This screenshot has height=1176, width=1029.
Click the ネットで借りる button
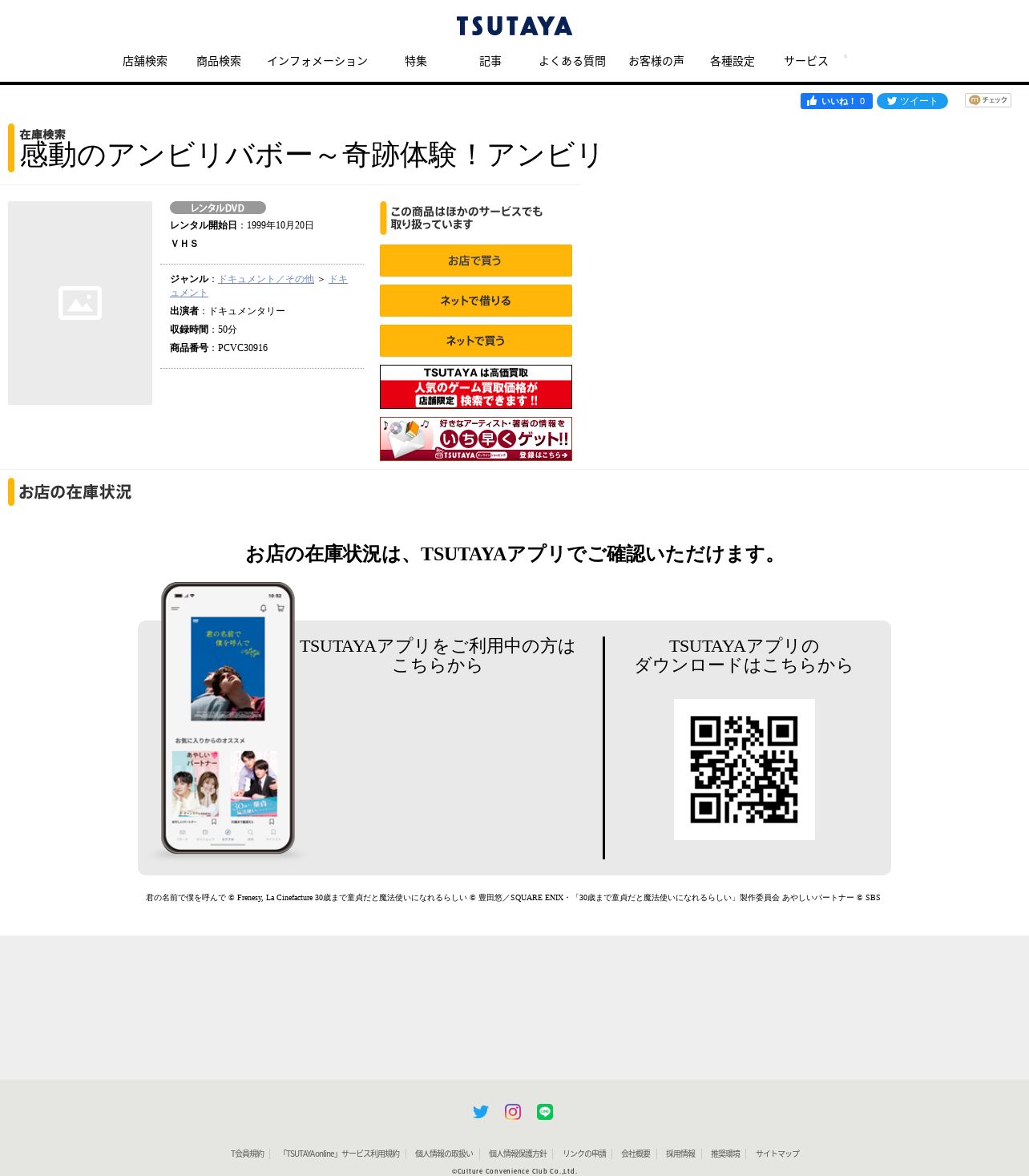click(x=476, y=301)
